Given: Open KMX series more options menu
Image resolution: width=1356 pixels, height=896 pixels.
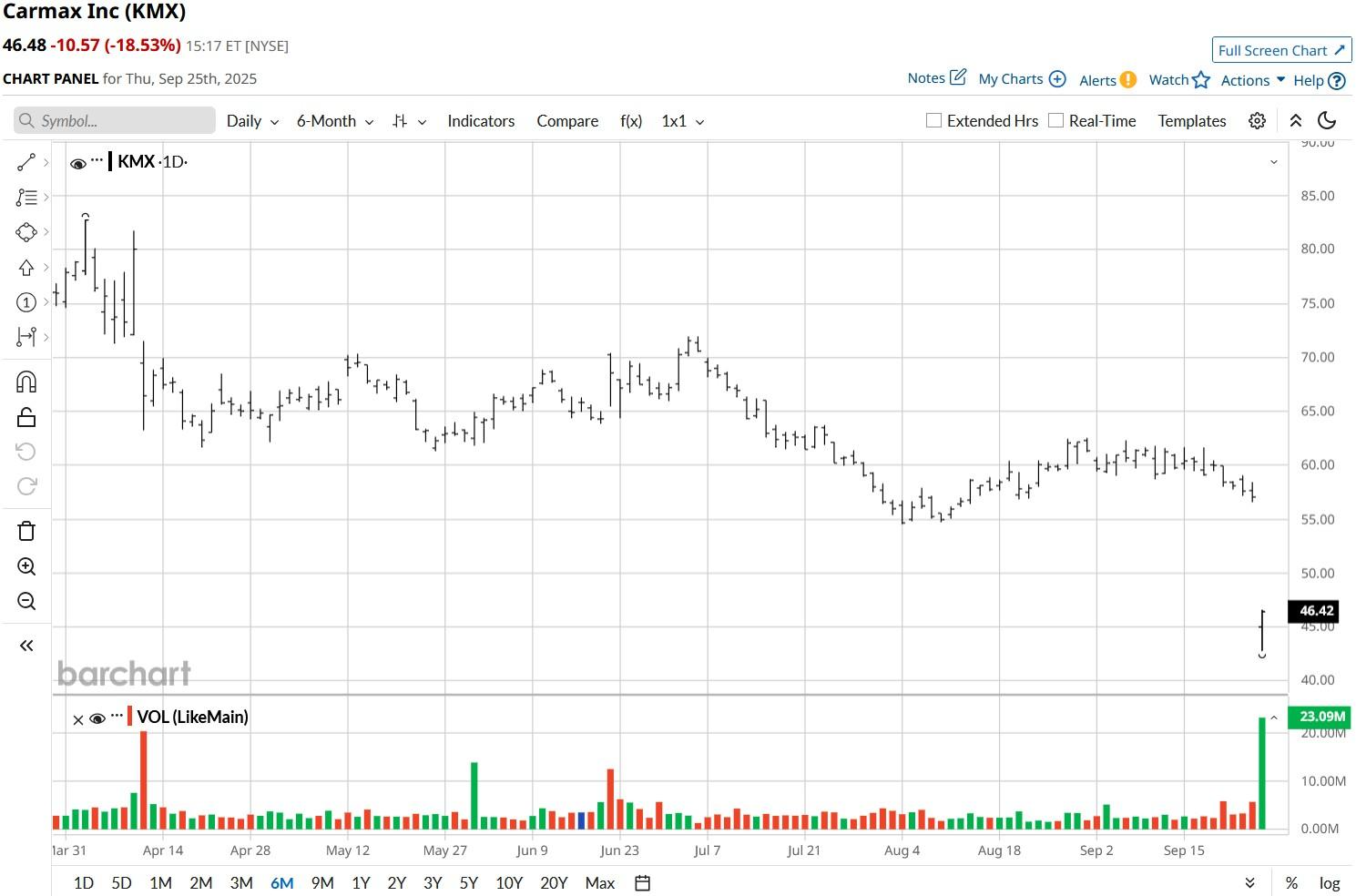Looking at the screenshot, I should pos(97,160).
